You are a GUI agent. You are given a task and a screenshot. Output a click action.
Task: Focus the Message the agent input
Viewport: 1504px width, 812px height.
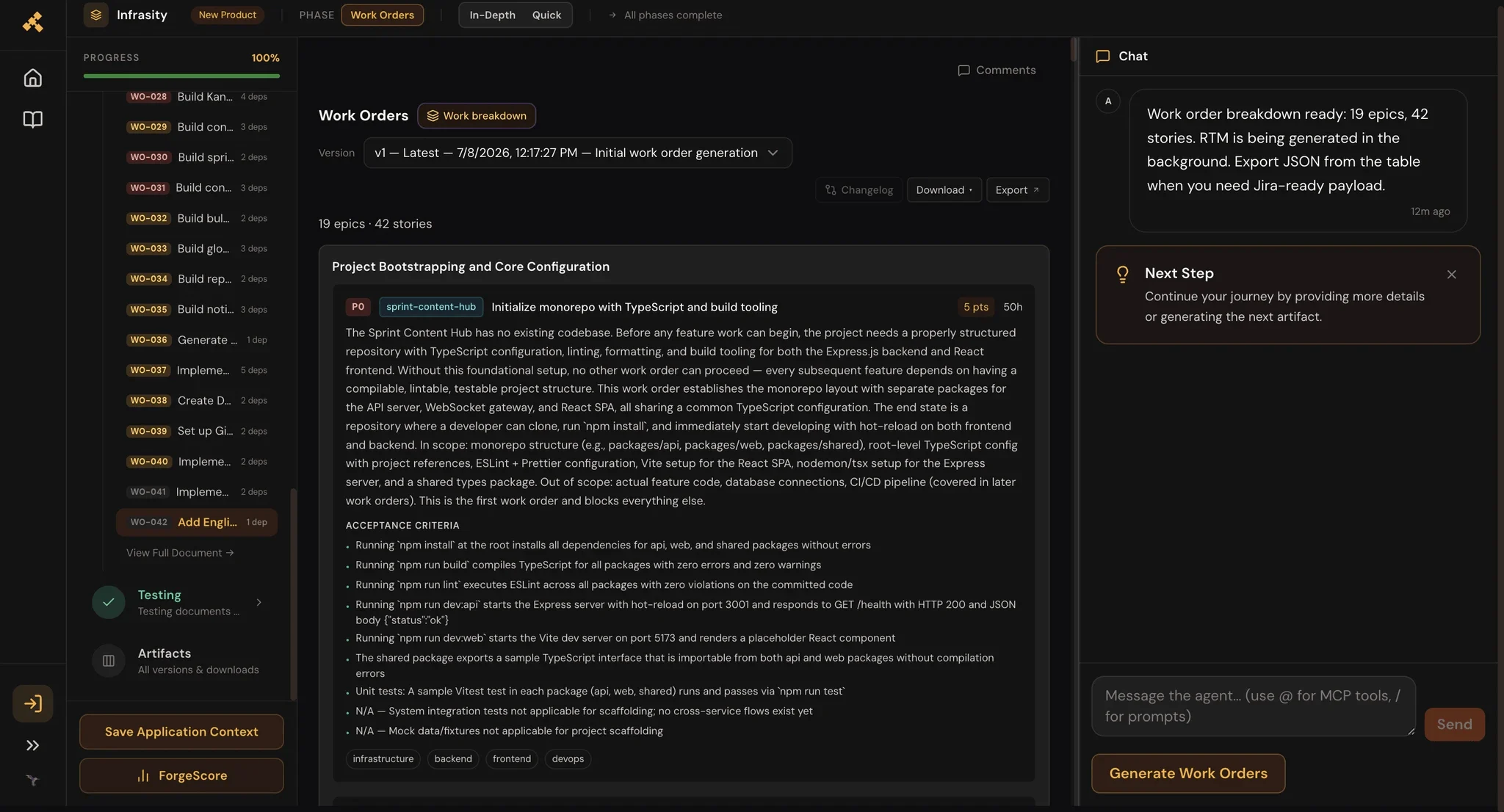click(1253, 706)
